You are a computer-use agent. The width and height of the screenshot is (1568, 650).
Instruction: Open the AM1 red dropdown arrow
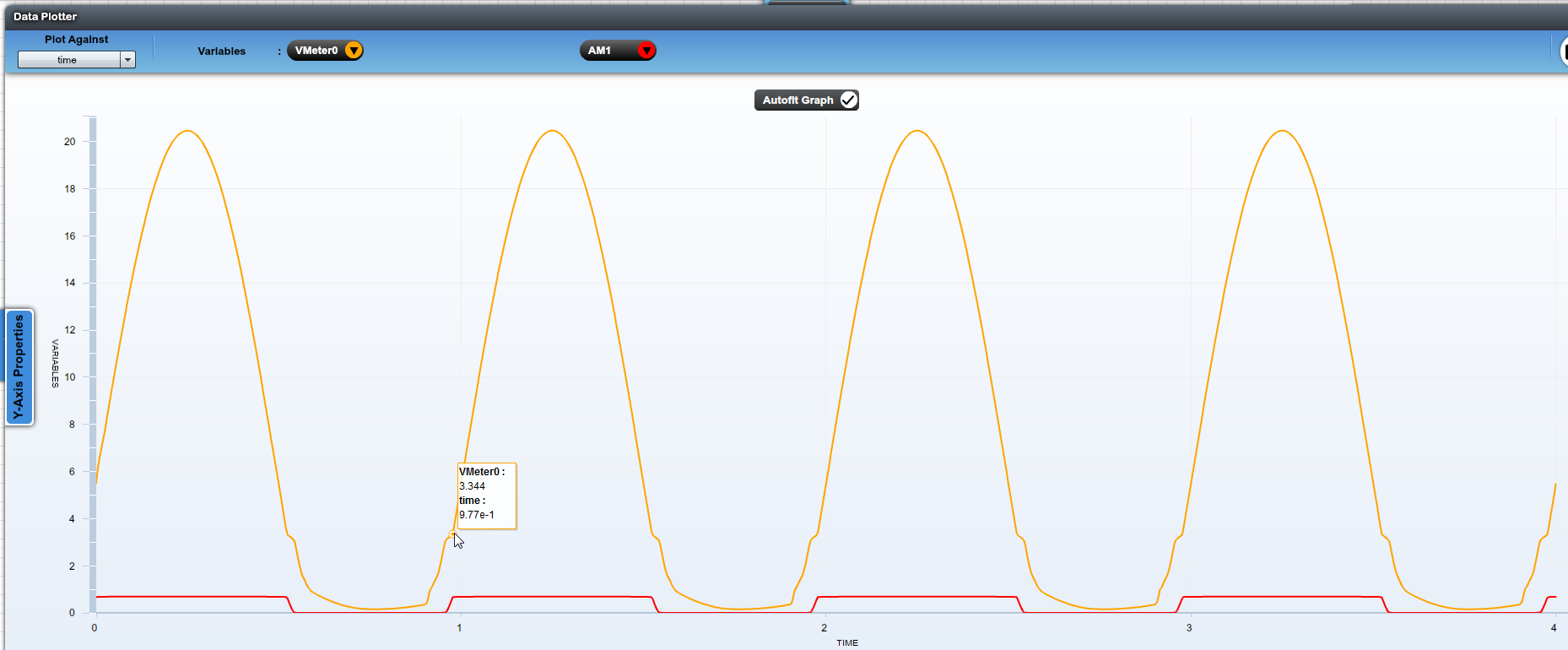pyautogui.click(x=646, y=51)
